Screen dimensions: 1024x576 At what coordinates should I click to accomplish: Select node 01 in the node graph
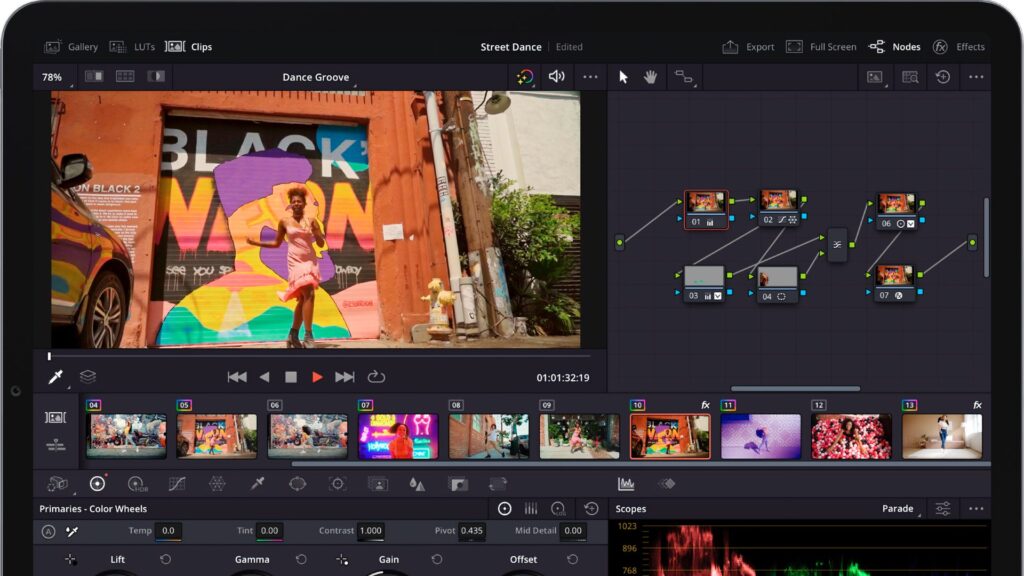pyautogui.click(x=705, y=209)
